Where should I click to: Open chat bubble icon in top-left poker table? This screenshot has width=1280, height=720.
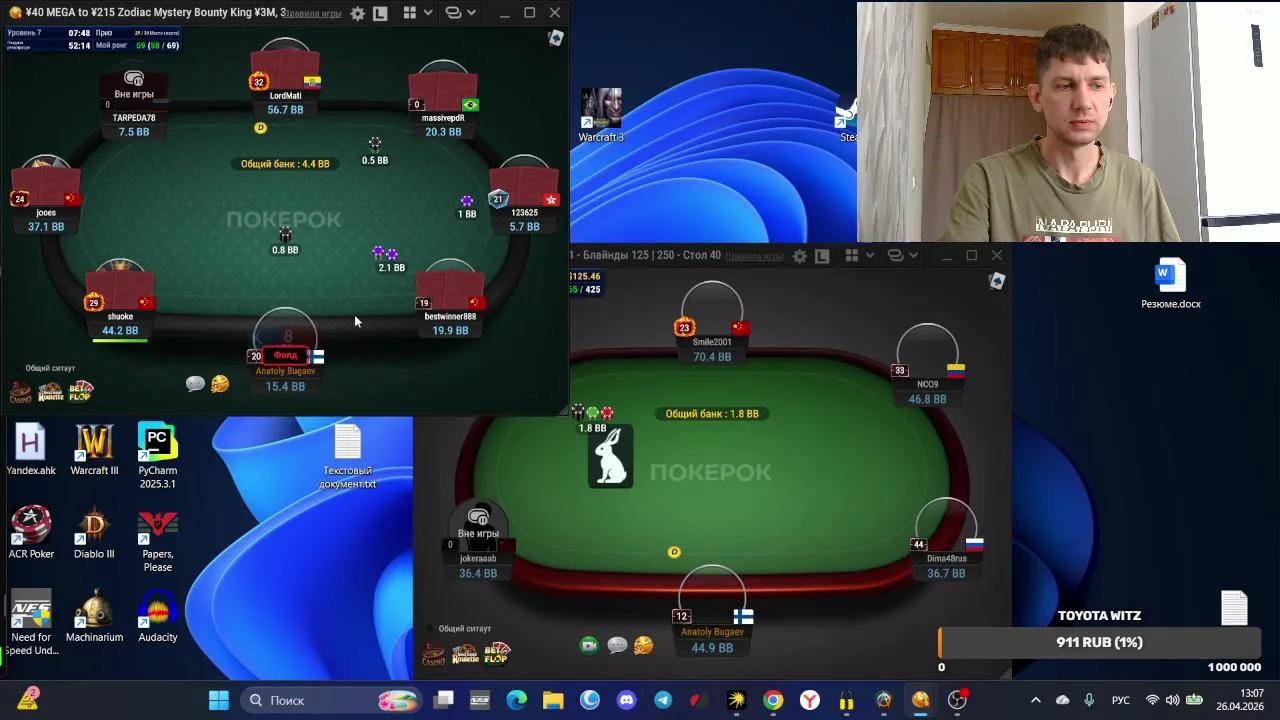pos(195,384)
